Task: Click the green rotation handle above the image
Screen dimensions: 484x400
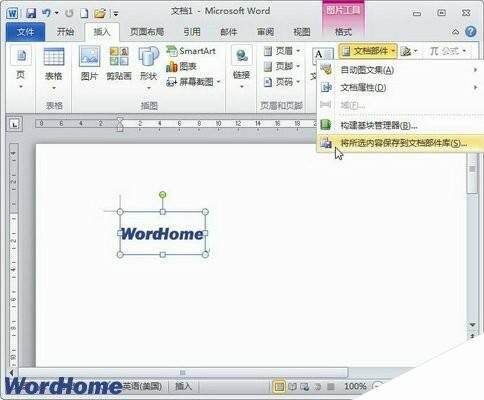Action: click(x=162, y=194)
